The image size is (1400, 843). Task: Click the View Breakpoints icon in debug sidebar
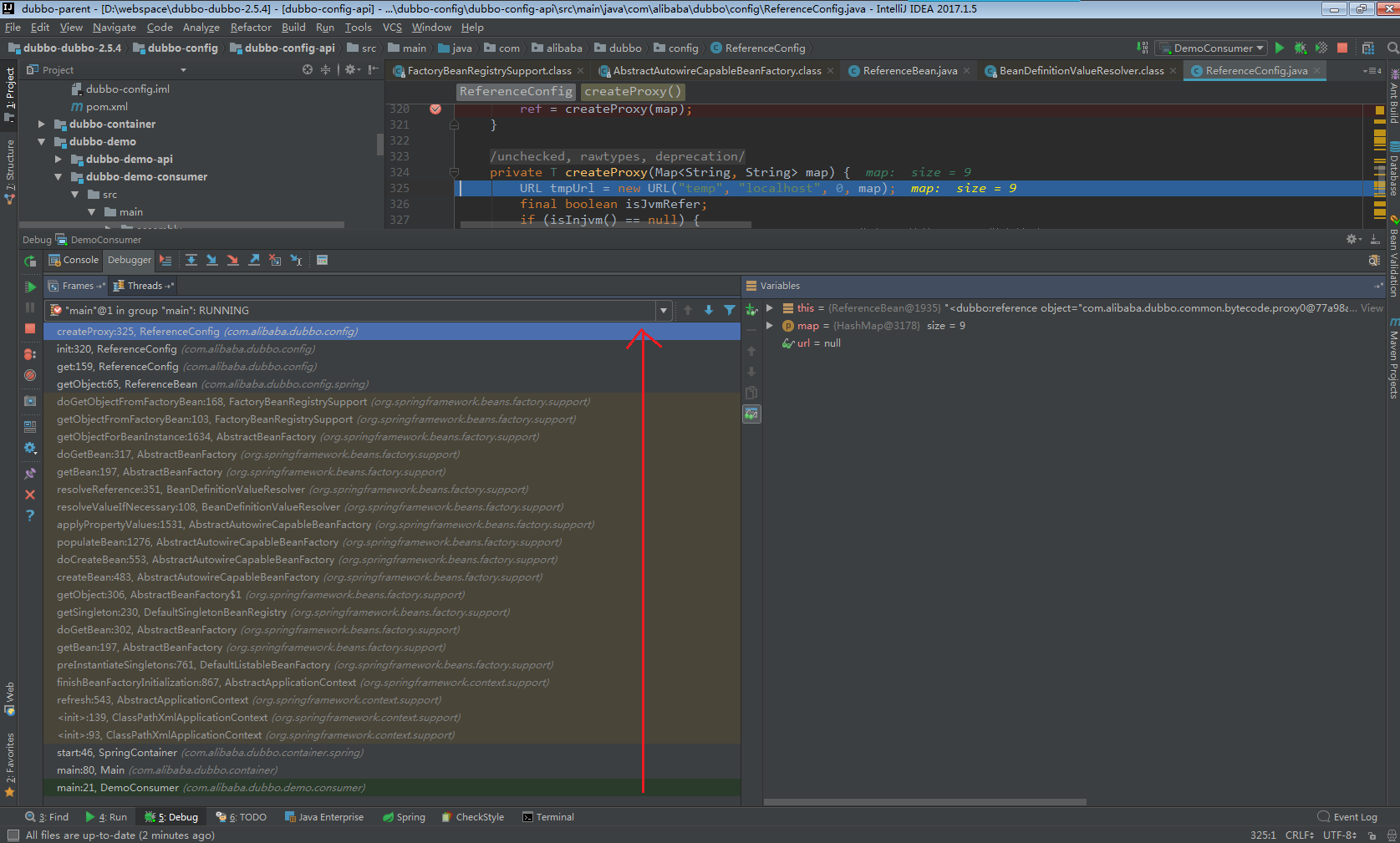pos(30,354)
